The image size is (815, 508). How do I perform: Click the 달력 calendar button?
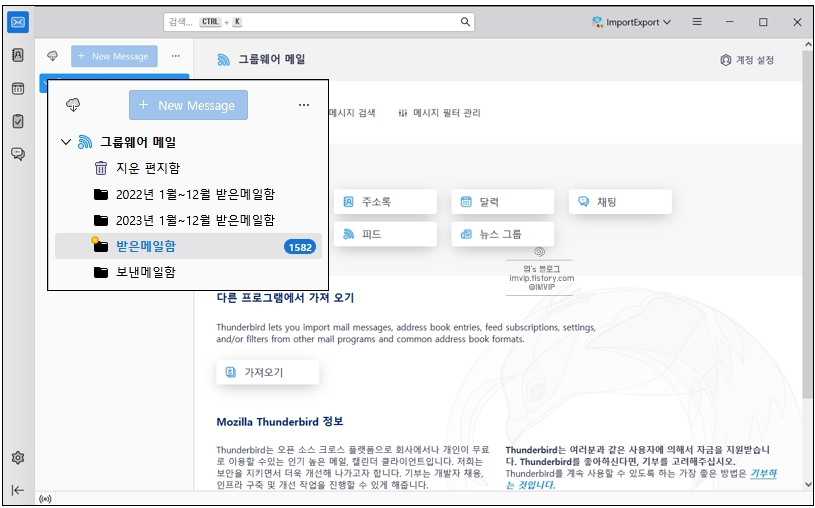pos(503,202)
